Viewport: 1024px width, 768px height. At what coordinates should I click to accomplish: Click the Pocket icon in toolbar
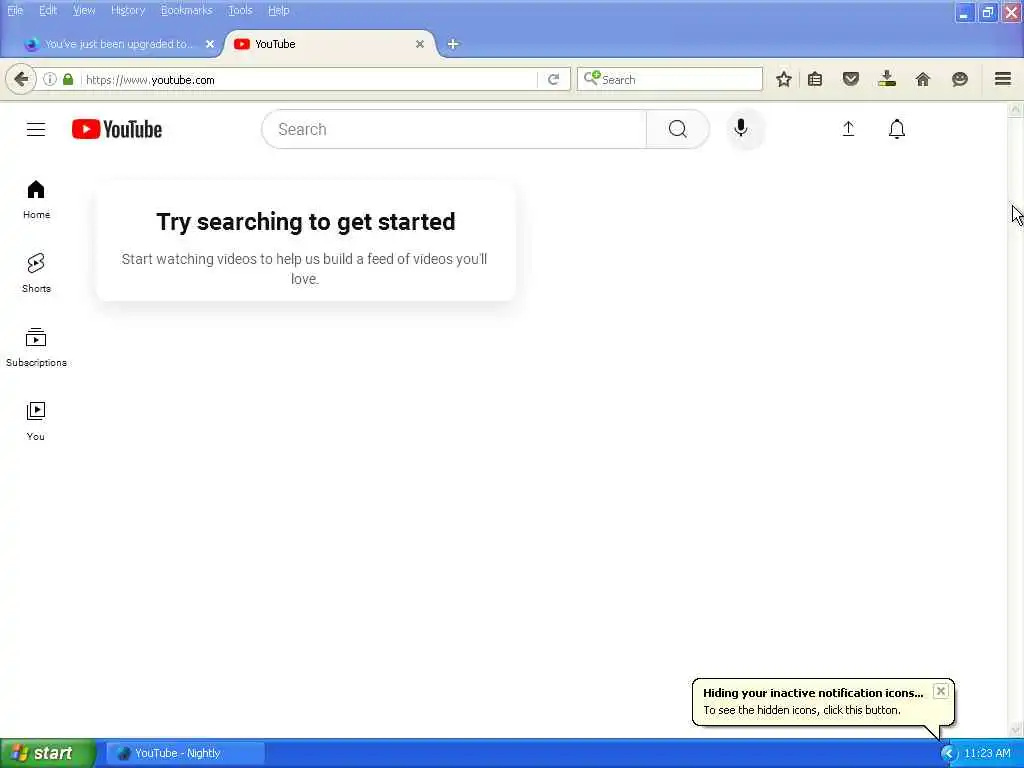point(850,80)
